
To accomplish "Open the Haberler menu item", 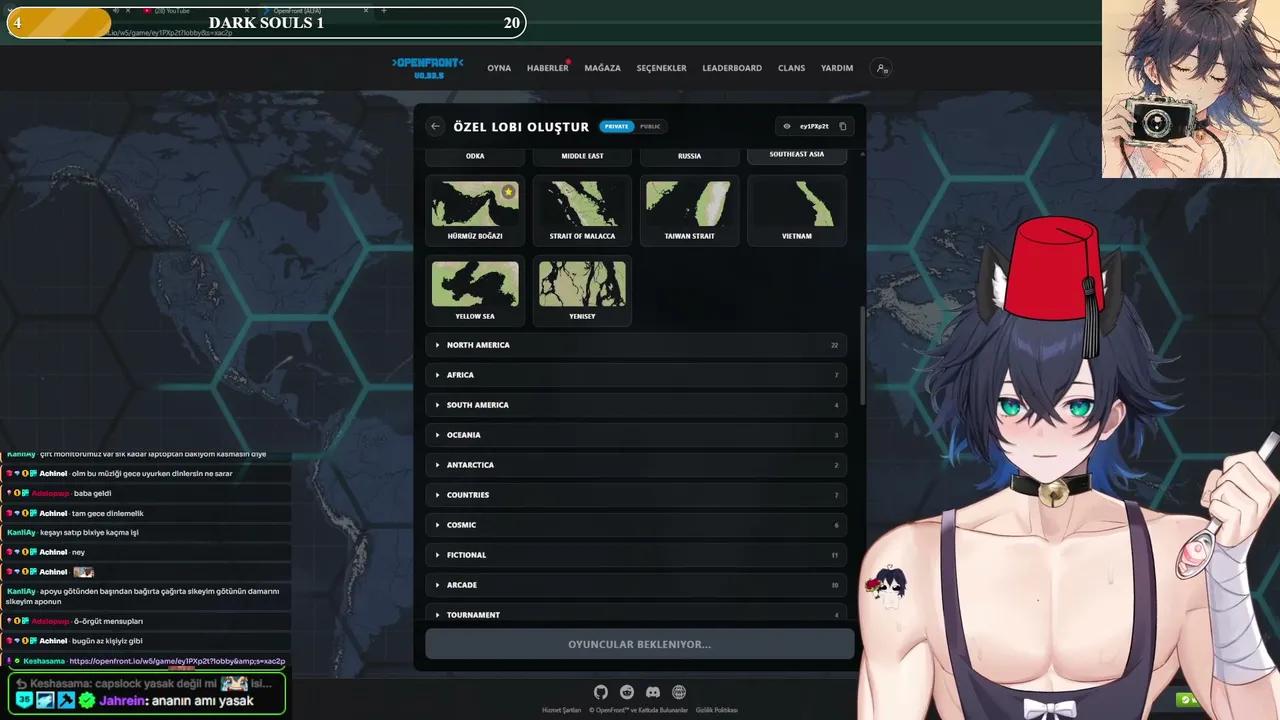I will 547,68.
